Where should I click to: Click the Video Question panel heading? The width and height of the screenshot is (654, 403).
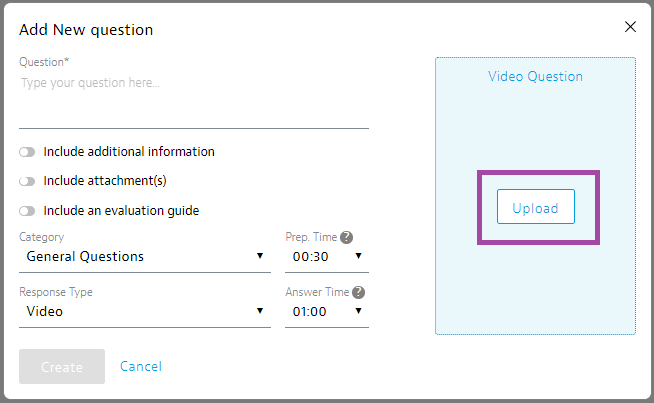[x=535, y=76]
